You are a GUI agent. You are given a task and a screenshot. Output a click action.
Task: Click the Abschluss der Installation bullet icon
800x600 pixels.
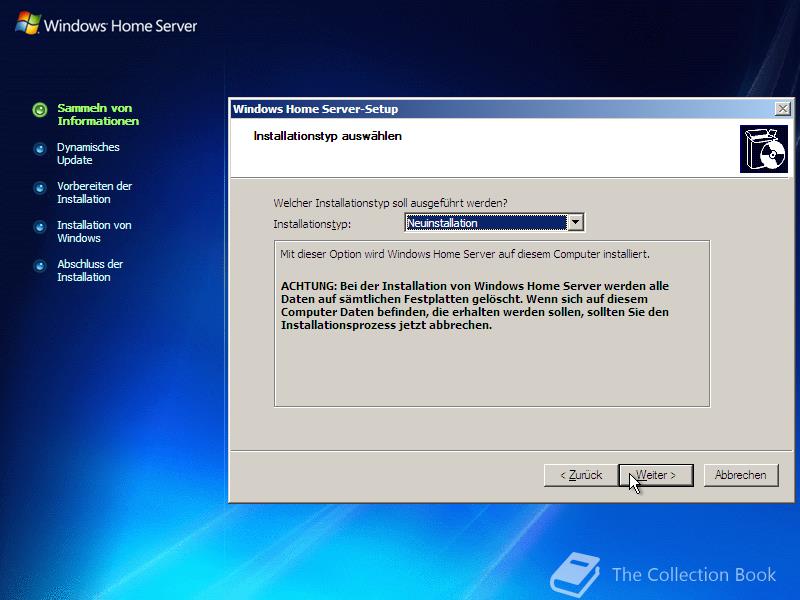pos(40,266)
